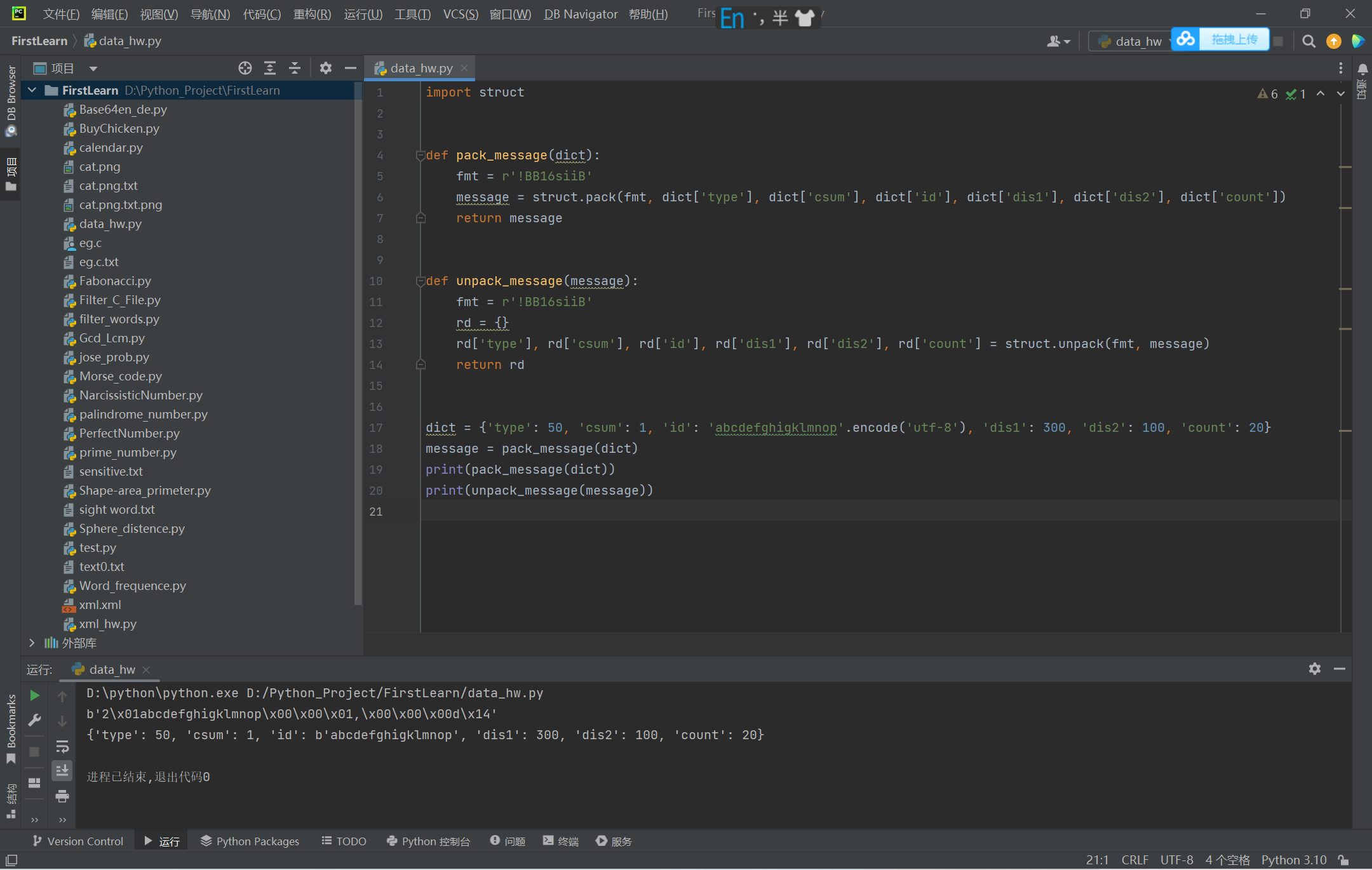The width and height of the screenshot is (1372, 870).
Task: Switch IME half-width mode toggle
Action: pos(780,17)
